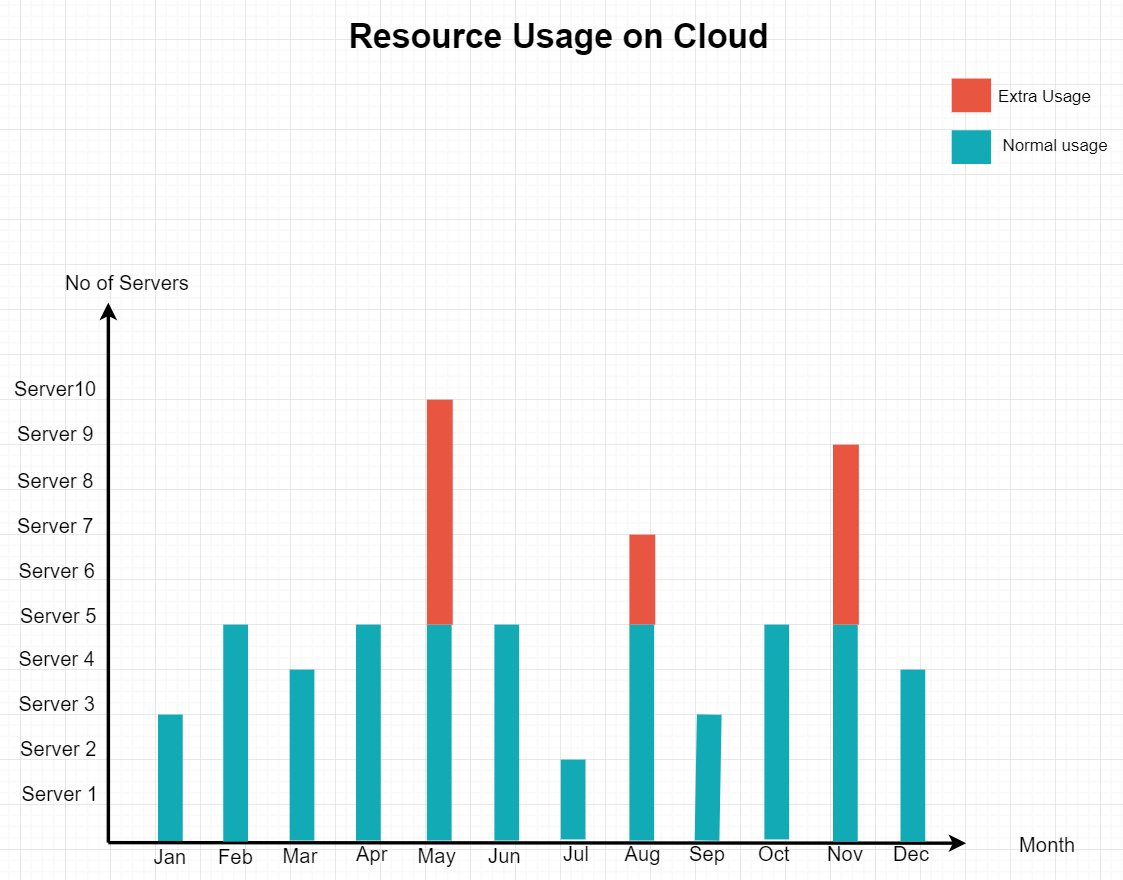This screenshot has width=1123, height=880.
Task: Select the Month axis title
Action: coord(1046,845)
